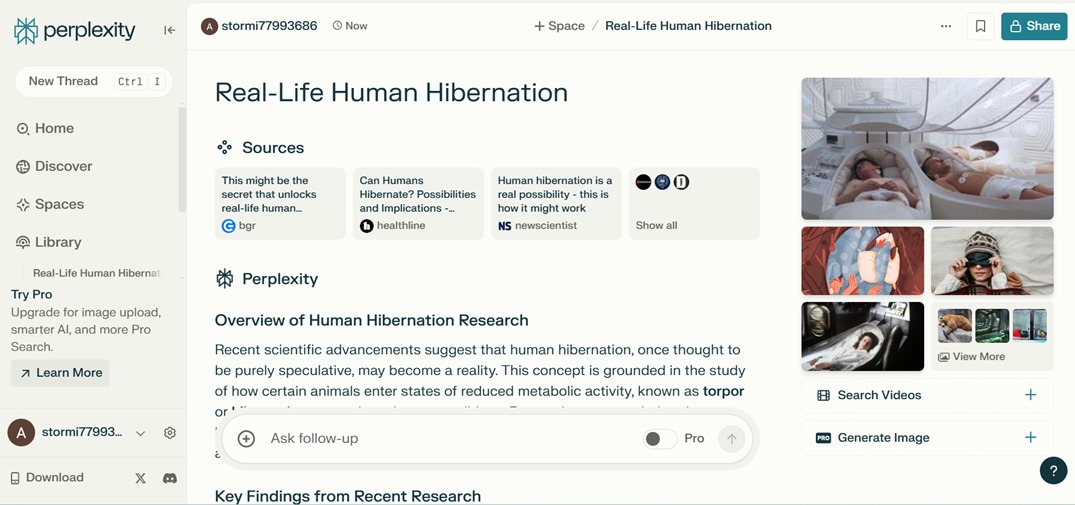Viewport: 1075px width, 505px height.
Task: Click the Perplexity answer heading icon
Action: [x=224, y=279]
